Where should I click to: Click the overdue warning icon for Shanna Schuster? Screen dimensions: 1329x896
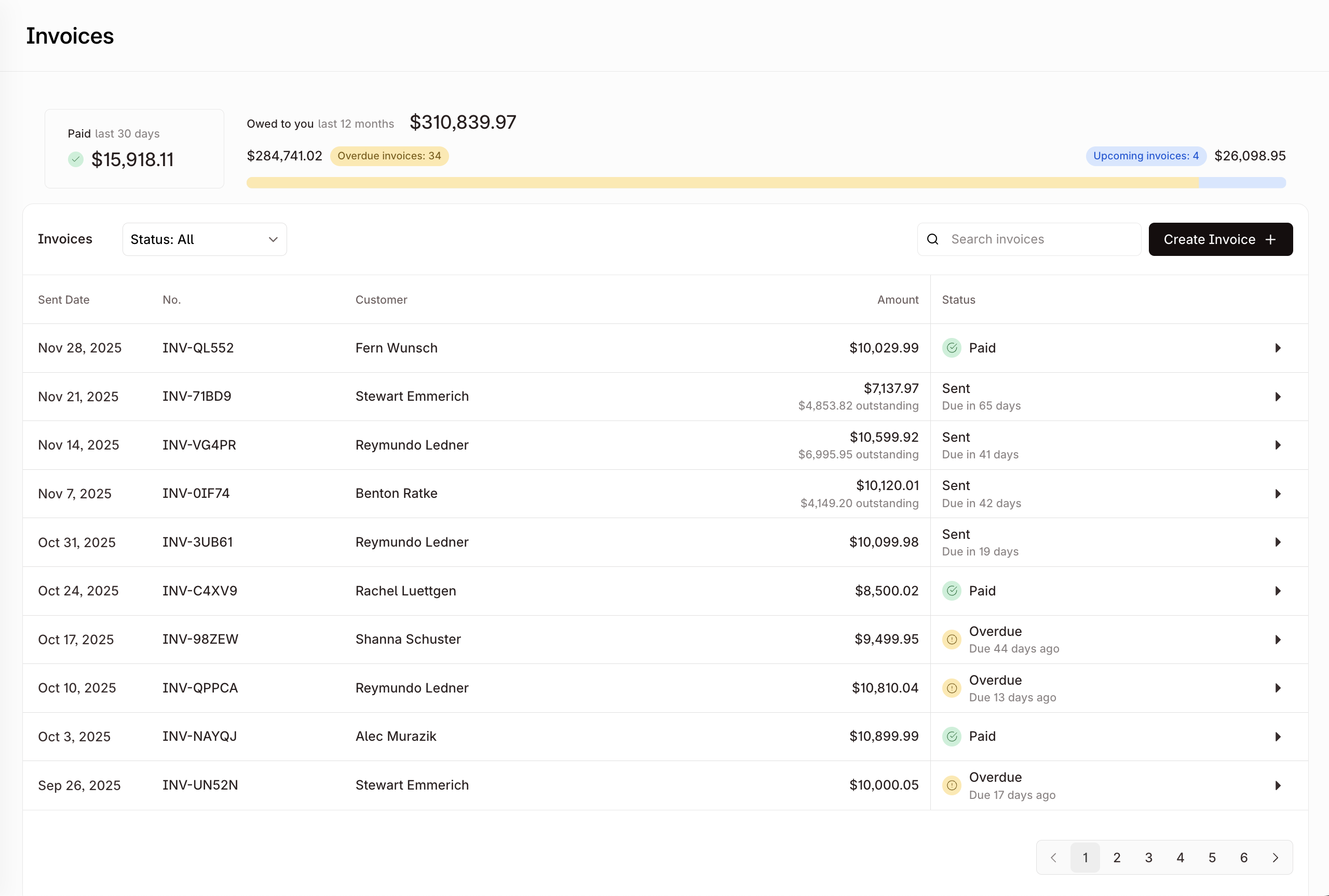point(952,640)
